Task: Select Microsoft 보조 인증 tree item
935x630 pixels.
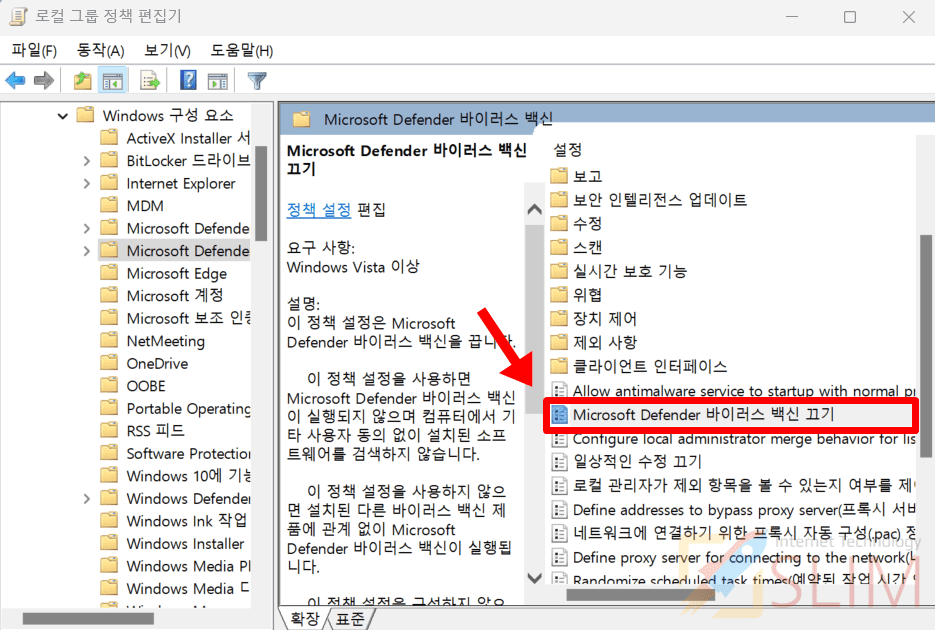Action: coord(175,318)
